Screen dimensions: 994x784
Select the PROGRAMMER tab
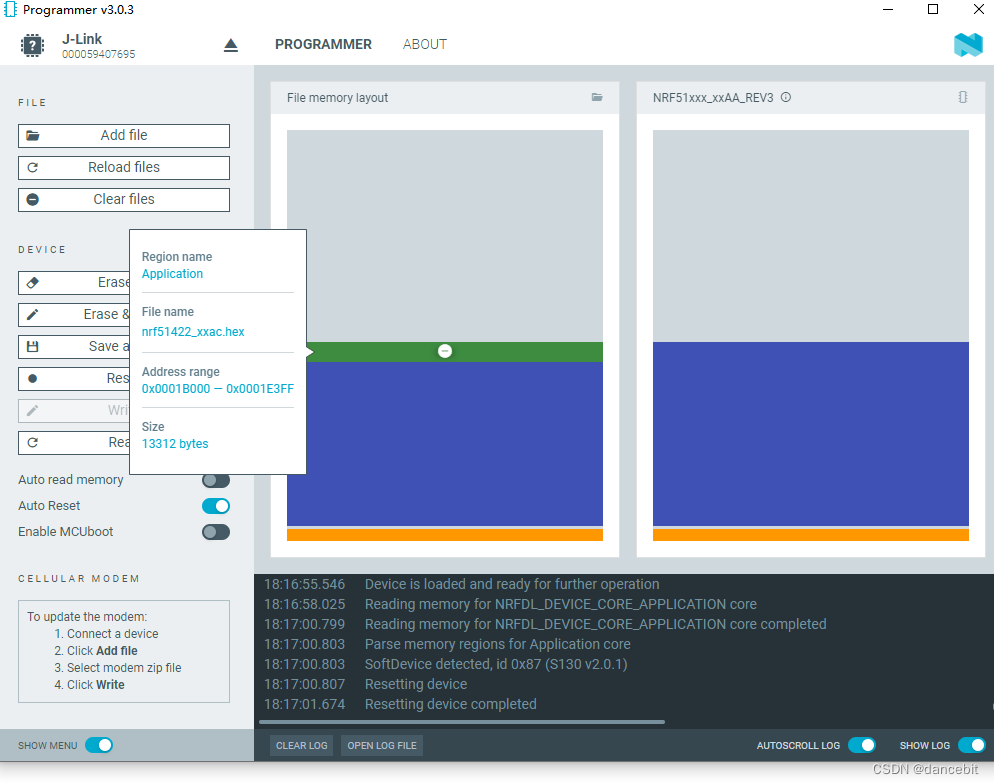click(323, 44)
